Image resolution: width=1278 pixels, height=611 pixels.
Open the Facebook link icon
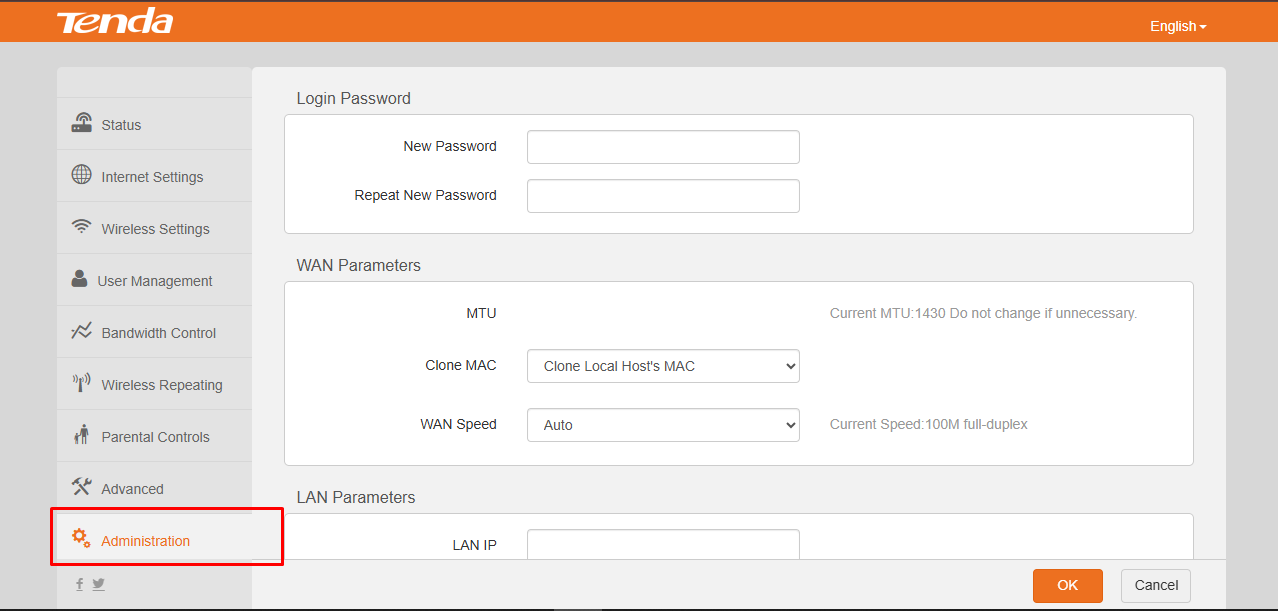80,584
